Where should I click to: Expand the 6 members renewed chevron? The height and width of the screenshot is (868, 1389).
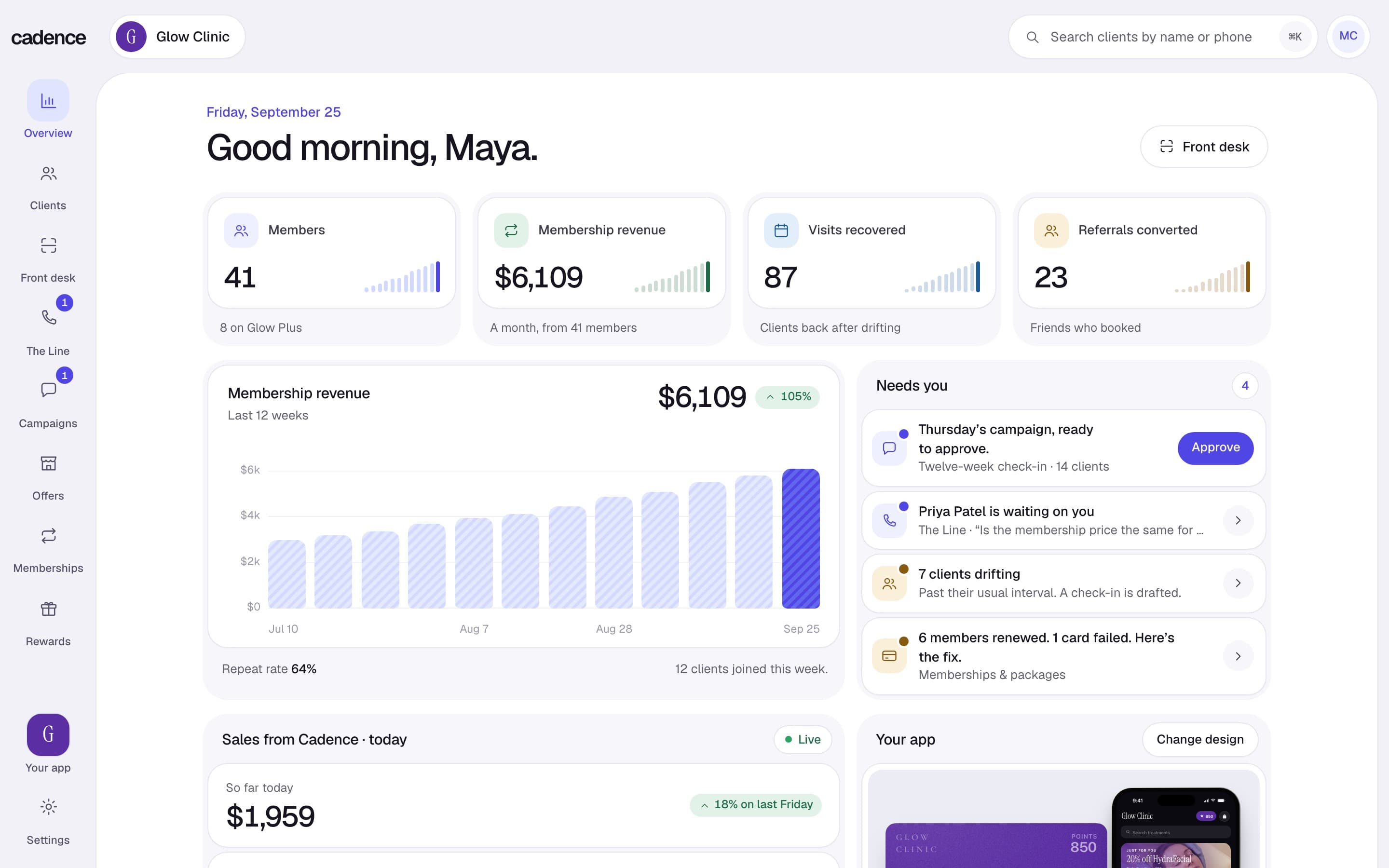(1238, 656)
